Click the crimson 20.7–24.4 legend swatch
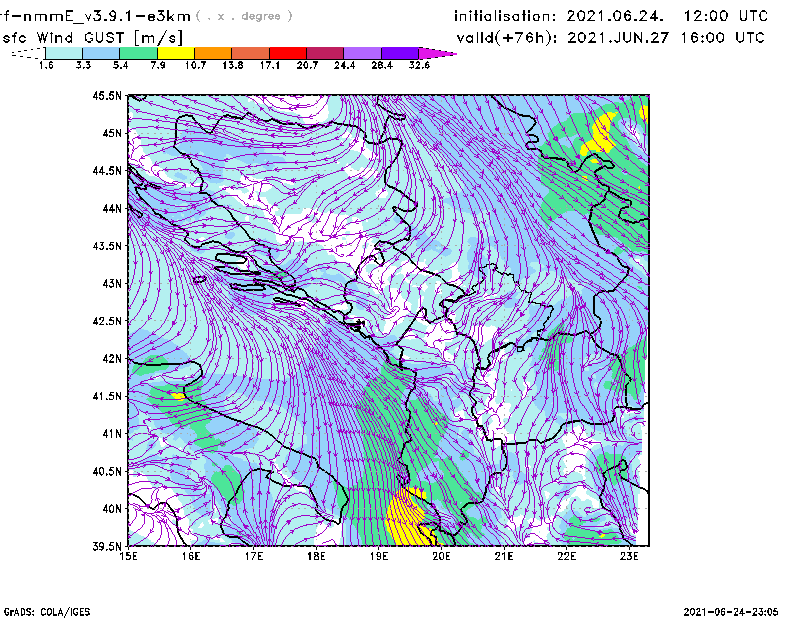The image size is (800, 618). (x=325, y=53)
